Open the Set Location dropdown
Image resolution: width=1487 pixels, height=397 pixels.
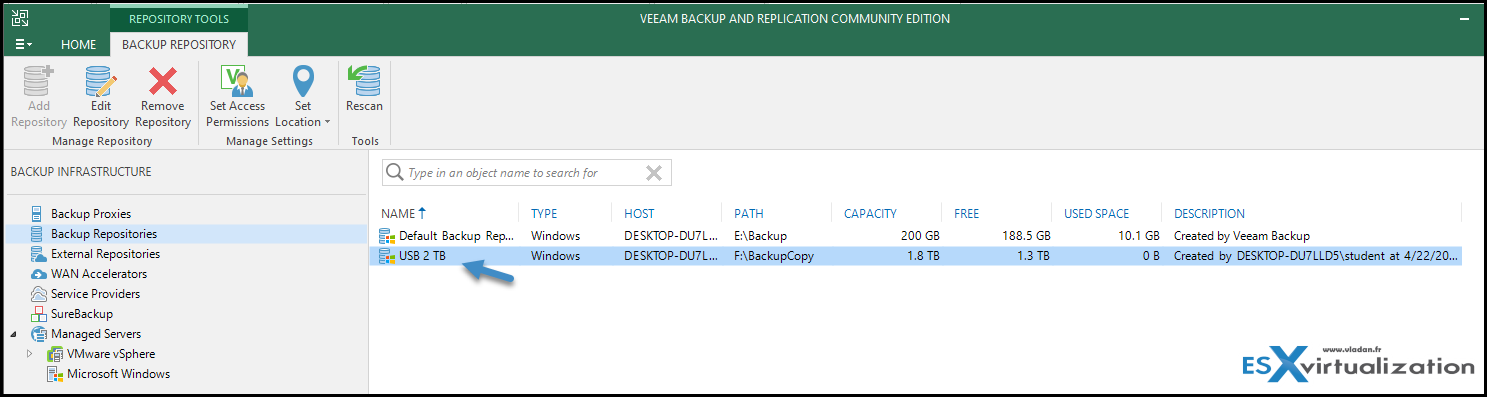(302, 97)
